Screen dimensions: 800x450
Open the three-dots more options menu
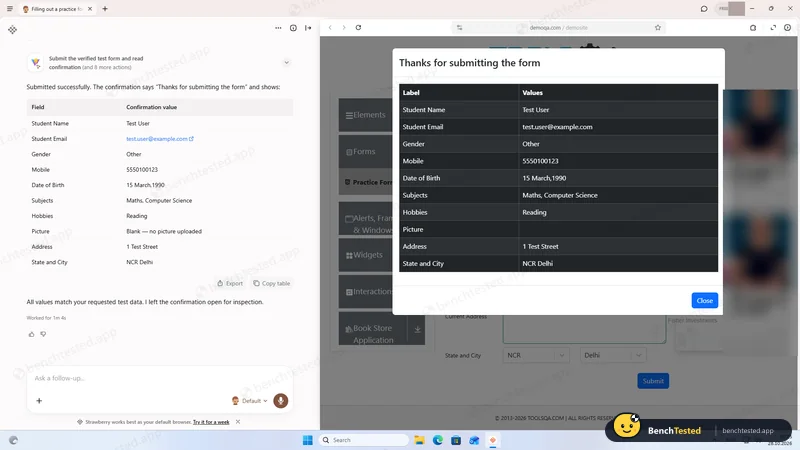278,28
